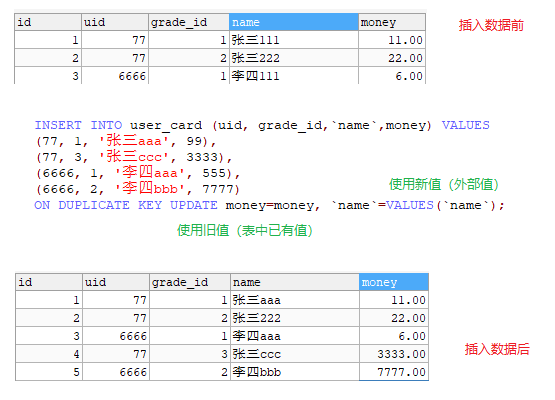Select the cell 李四aaa in the after-insert table
The height and width of the screenshot is (400, 555).
[x=295, y=336]
